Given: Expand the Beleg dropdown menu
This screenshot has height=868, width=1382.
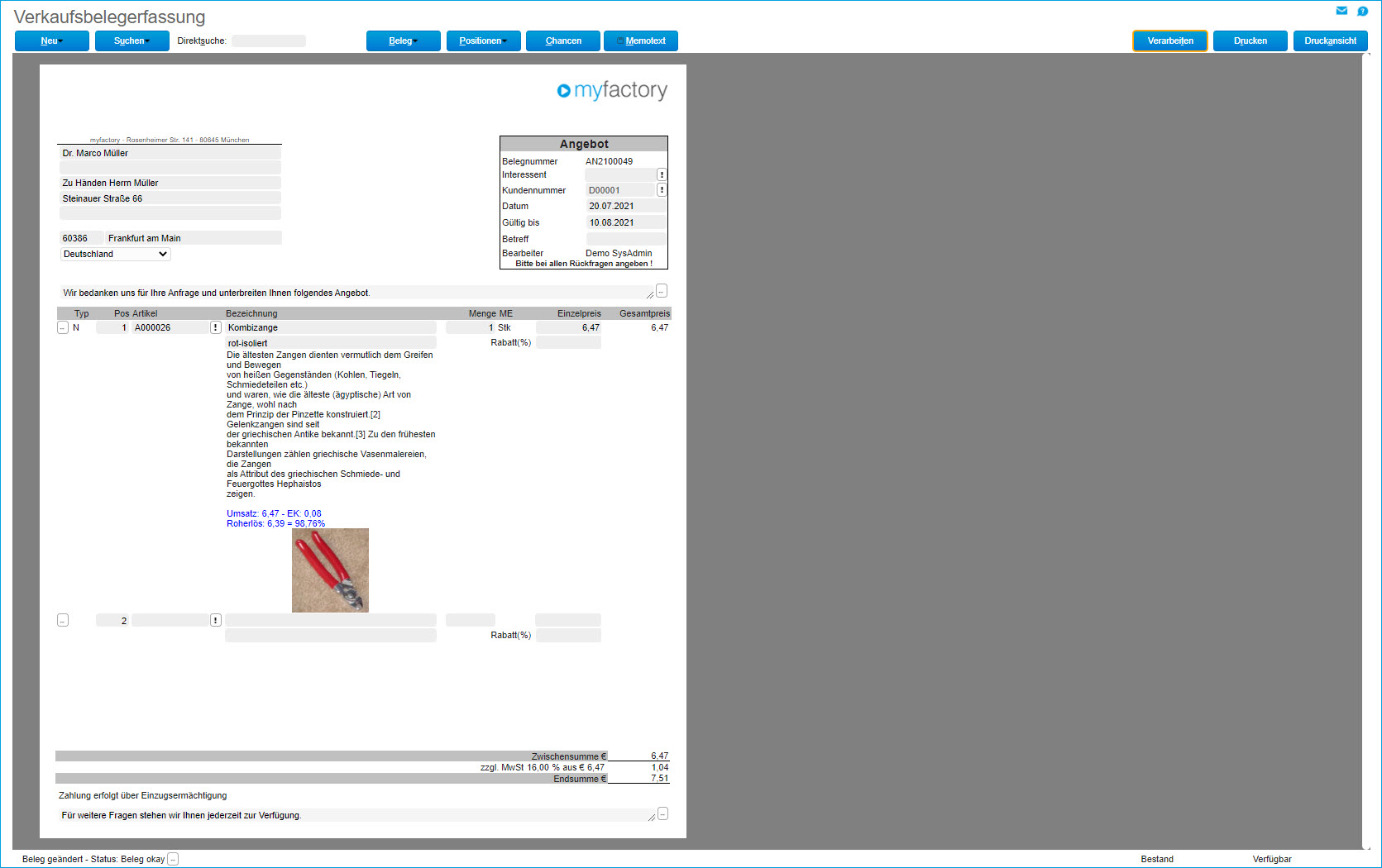Looking at the screenshot, I should [x=404, y=41].
